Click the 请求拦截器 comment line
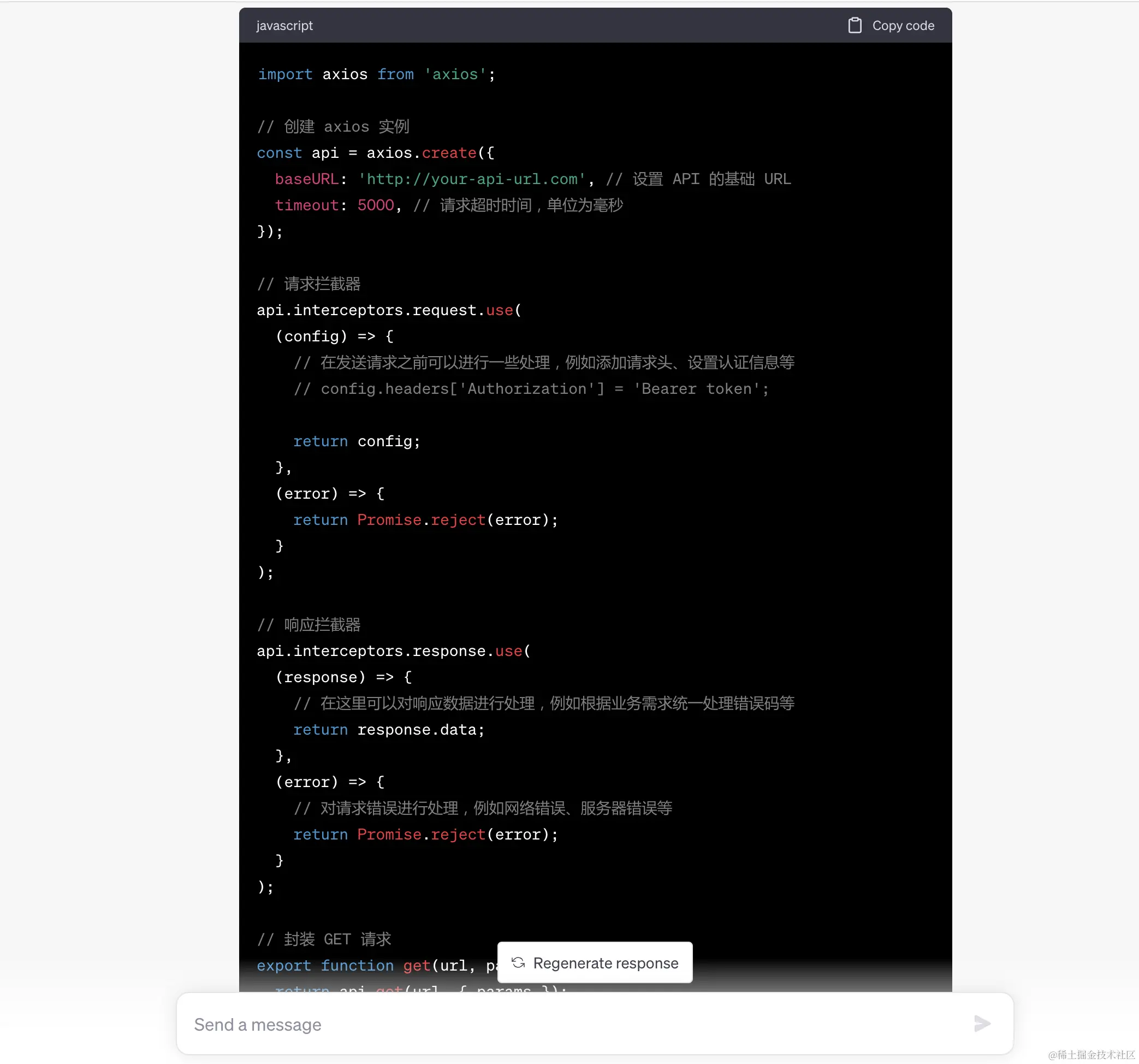The image size is (1139, 1064). (310, 284)
